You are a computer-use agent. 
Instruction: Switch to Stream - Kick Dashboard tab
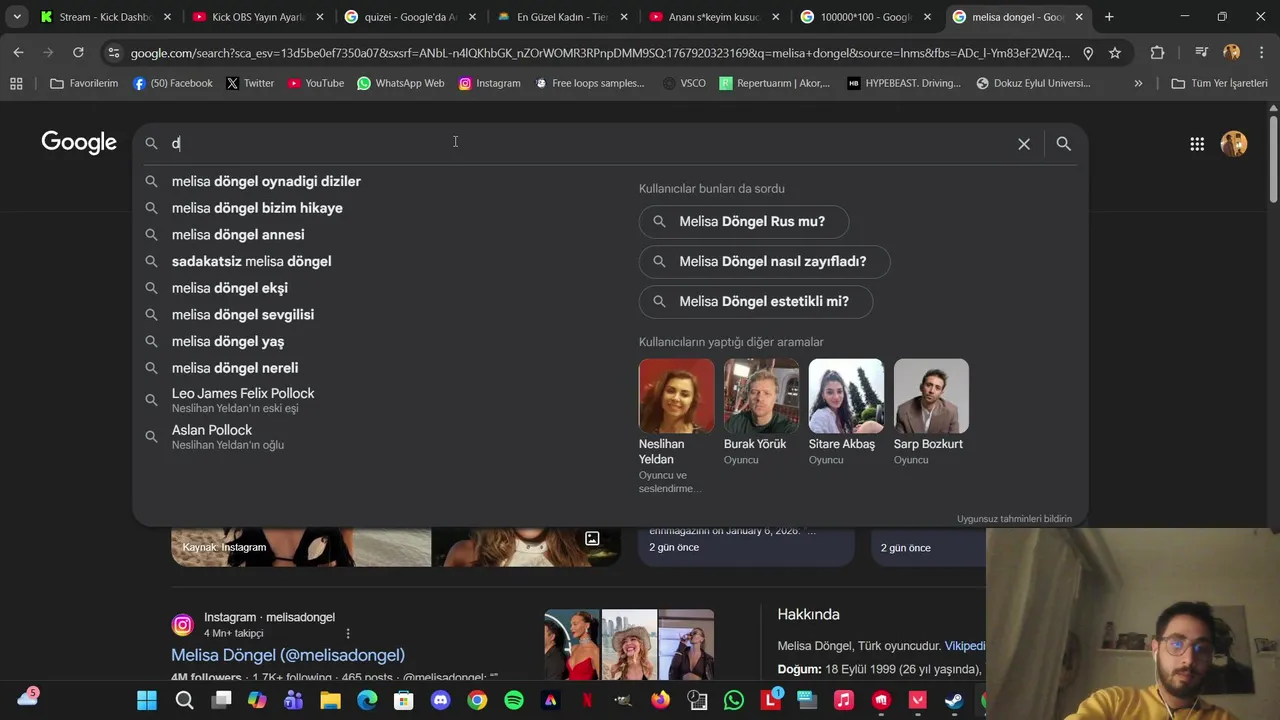coord(104,17)
